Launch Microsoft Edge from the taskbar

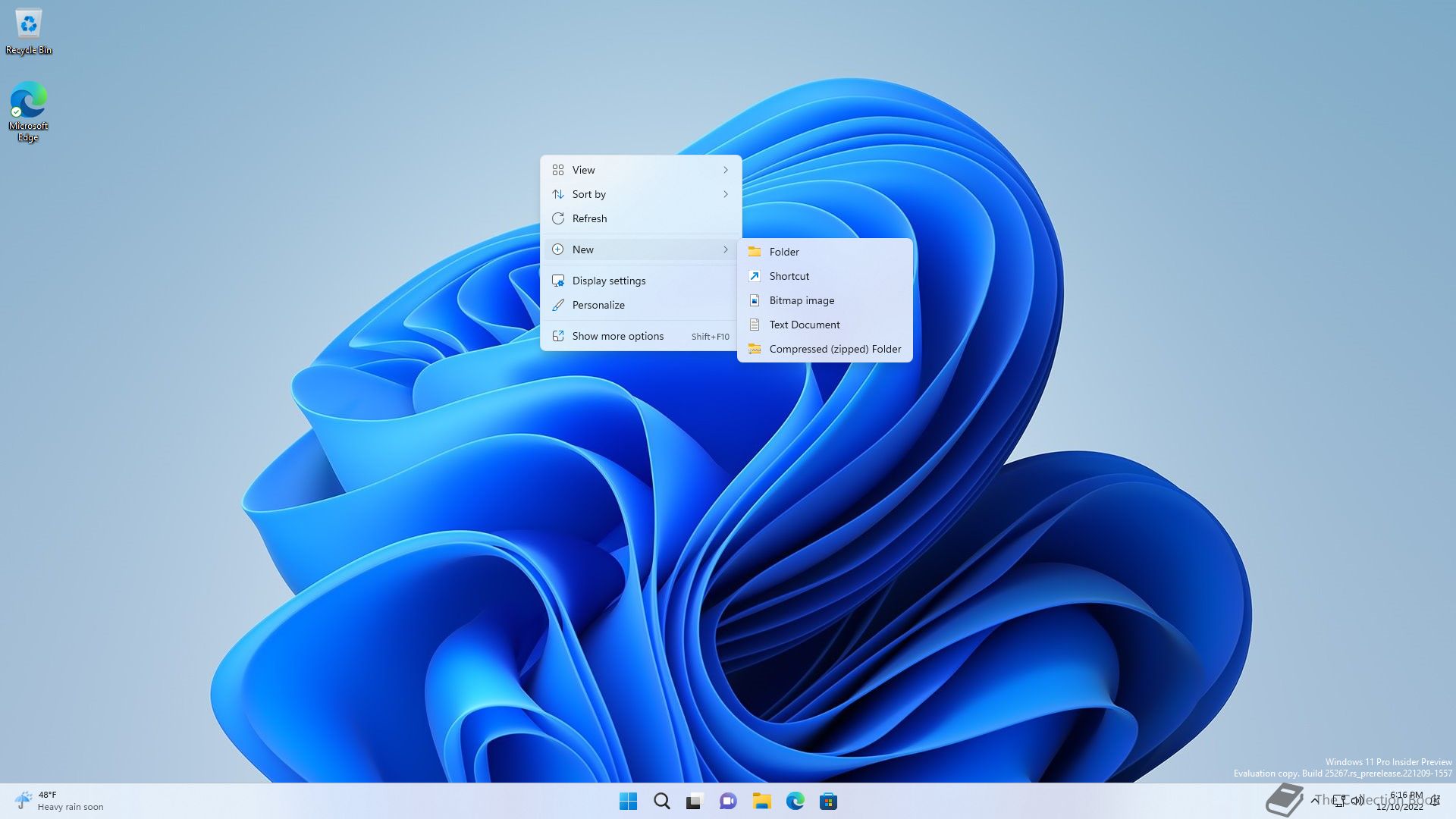click(795, 801)
